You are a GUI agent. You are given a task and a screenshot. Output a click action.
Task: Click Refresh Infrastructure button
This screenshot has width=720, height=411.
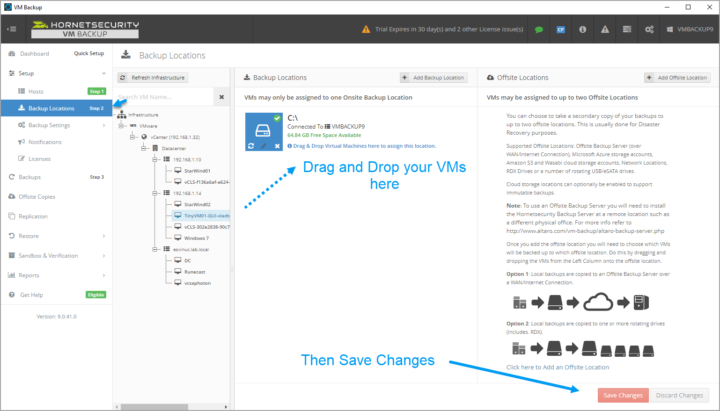(153, 78)
